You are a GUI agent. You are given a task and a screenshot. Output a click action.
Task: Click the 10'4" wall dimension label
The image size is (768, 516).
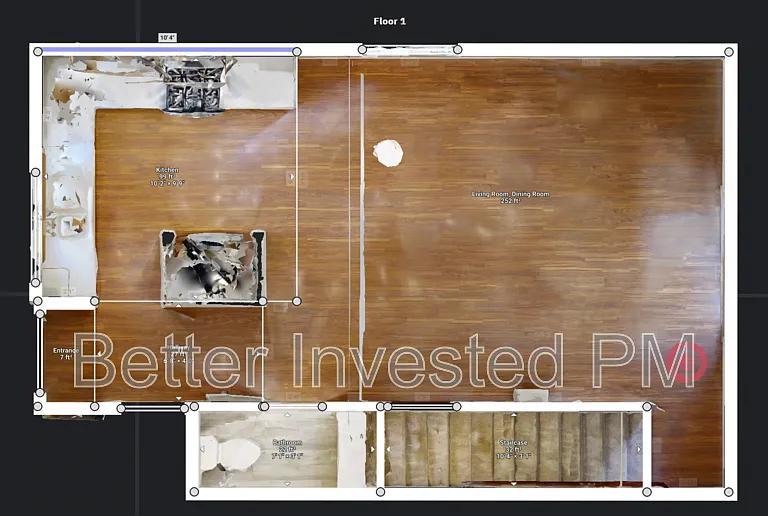(x=167, y=37)
